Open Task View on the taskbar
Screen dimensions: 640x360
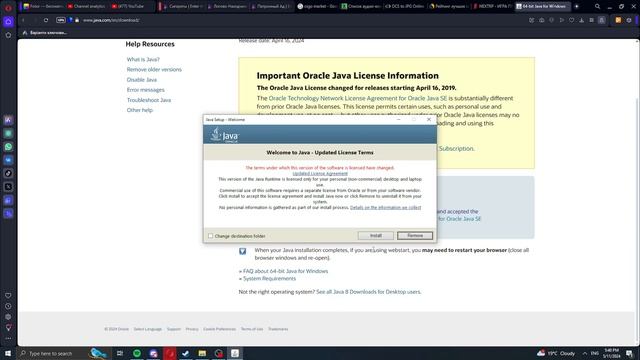[x=120, y=353]
